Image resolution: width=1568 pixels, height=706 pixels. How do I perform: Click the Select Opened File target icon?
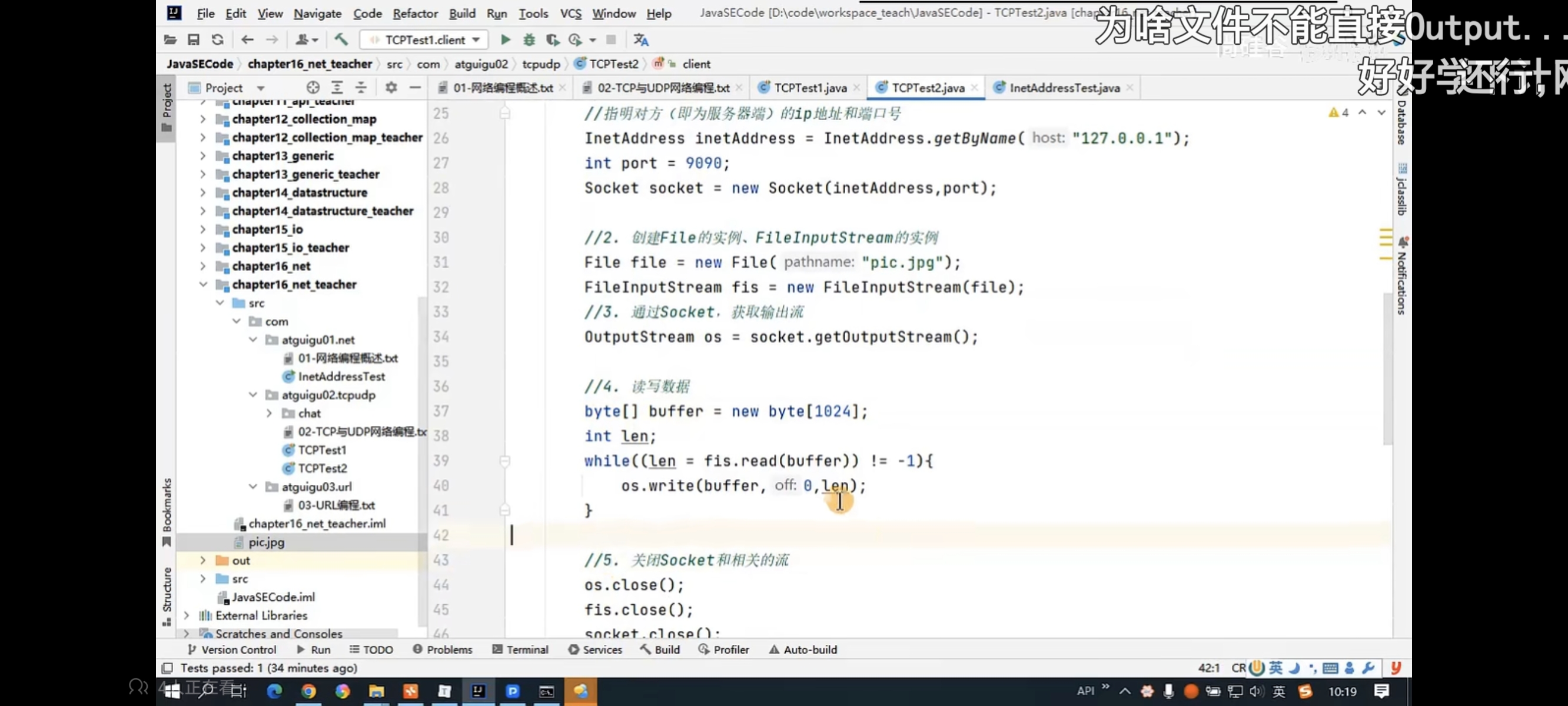[313, 88]
